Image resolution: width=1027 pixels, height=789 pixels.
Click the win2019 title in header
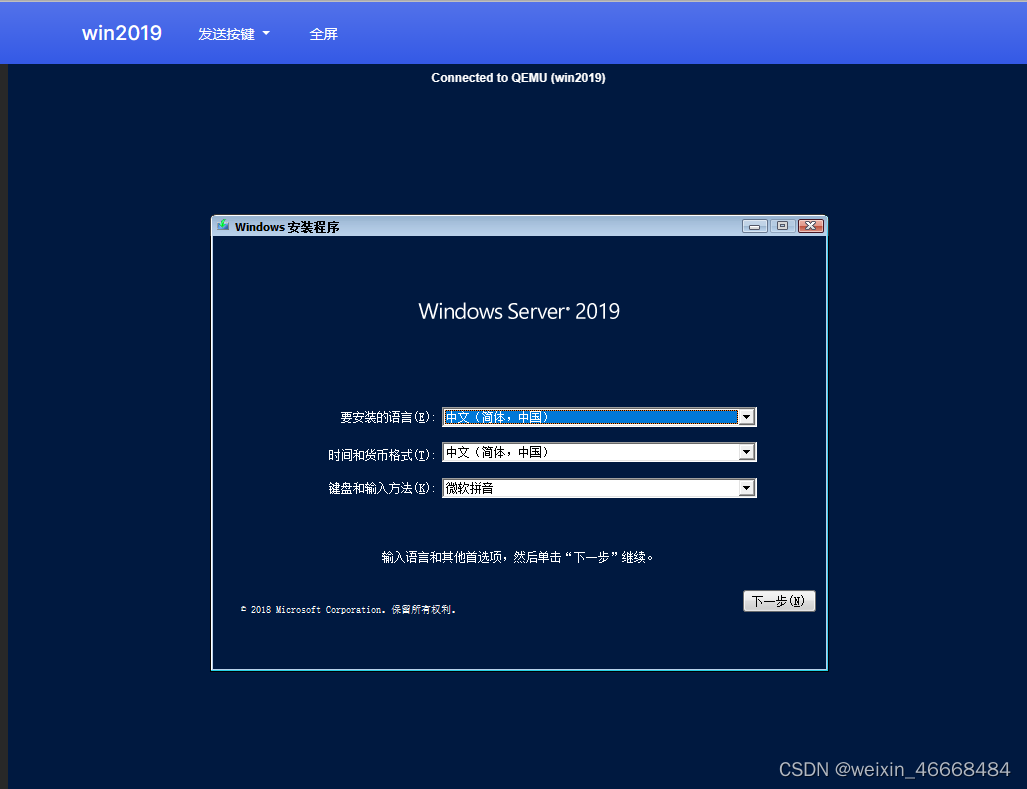point(122,33)
